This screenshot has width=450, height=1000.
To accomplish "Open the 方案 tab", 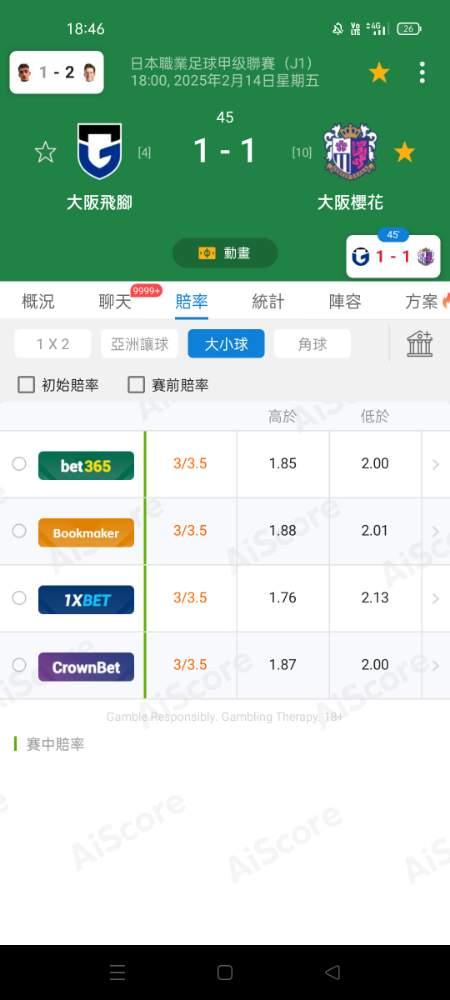I will (x=422, y=302).
